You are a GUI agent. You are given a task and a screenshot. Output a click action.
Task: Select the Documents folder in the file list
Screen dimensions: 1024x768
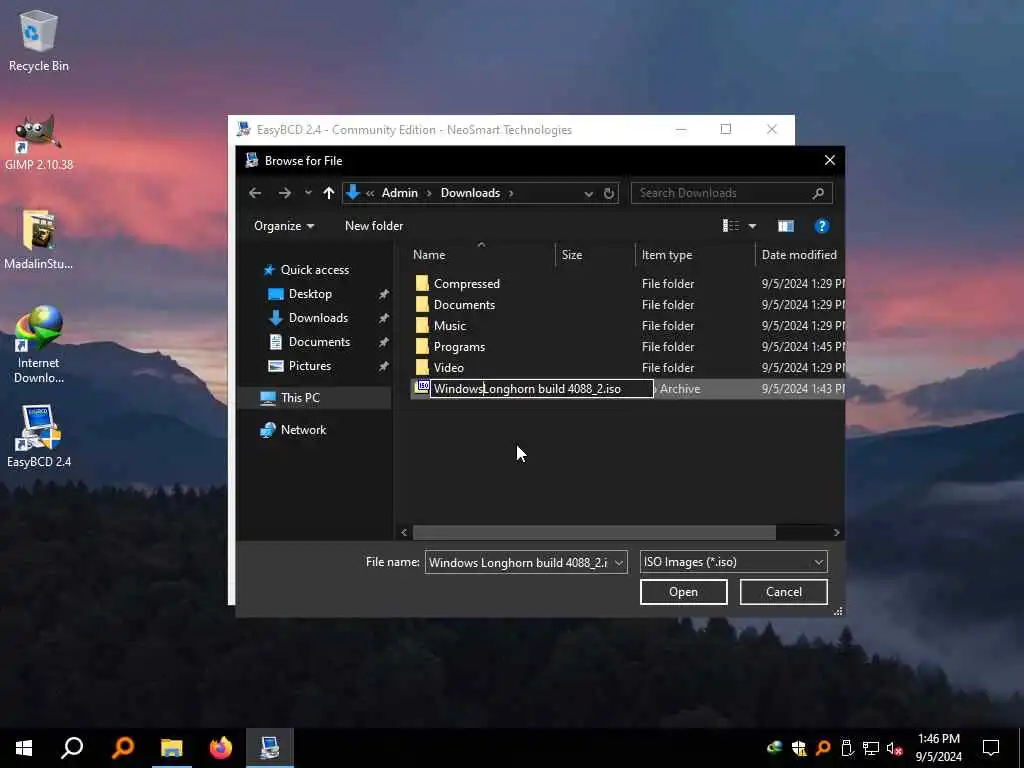[464, 304]
